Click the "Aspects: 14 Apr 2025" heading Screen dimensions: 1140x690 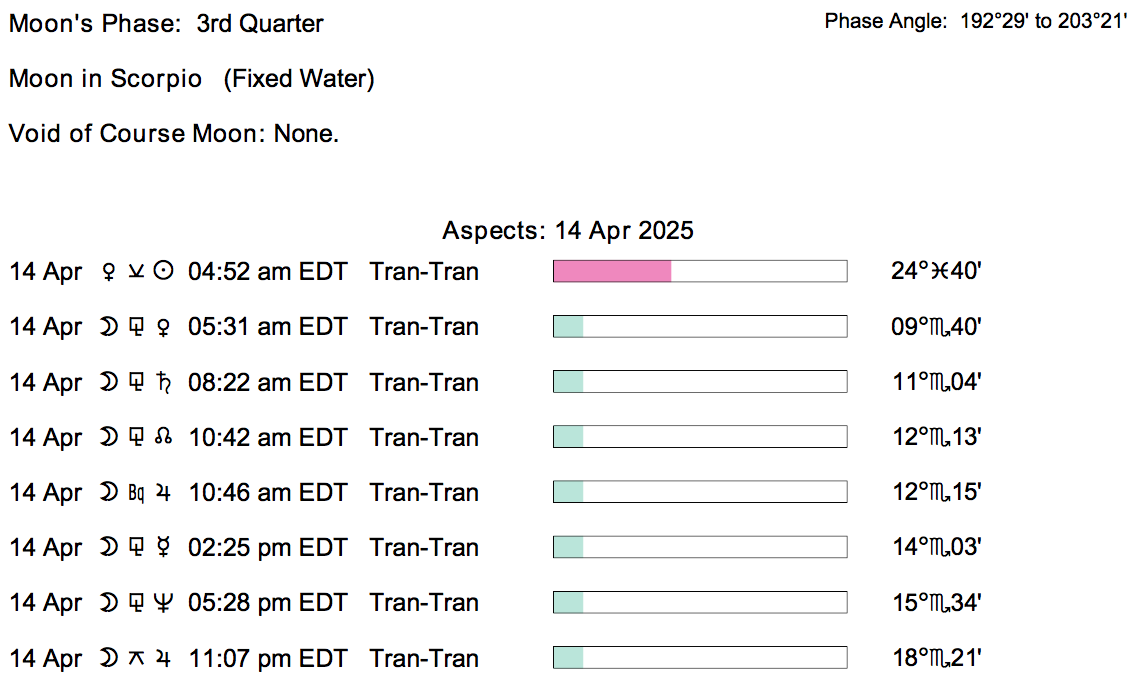tap(568, 231)
